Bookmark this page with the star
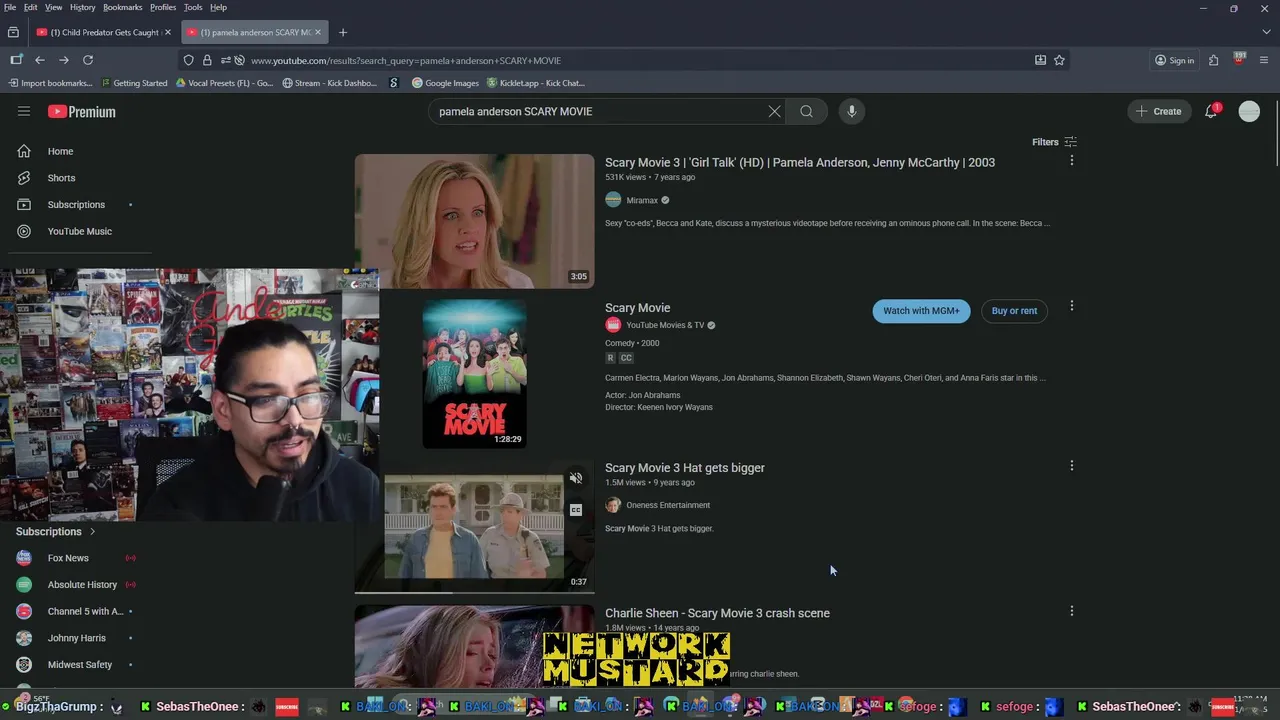This screenshot has height=720, width=1280. [1059, 60]
